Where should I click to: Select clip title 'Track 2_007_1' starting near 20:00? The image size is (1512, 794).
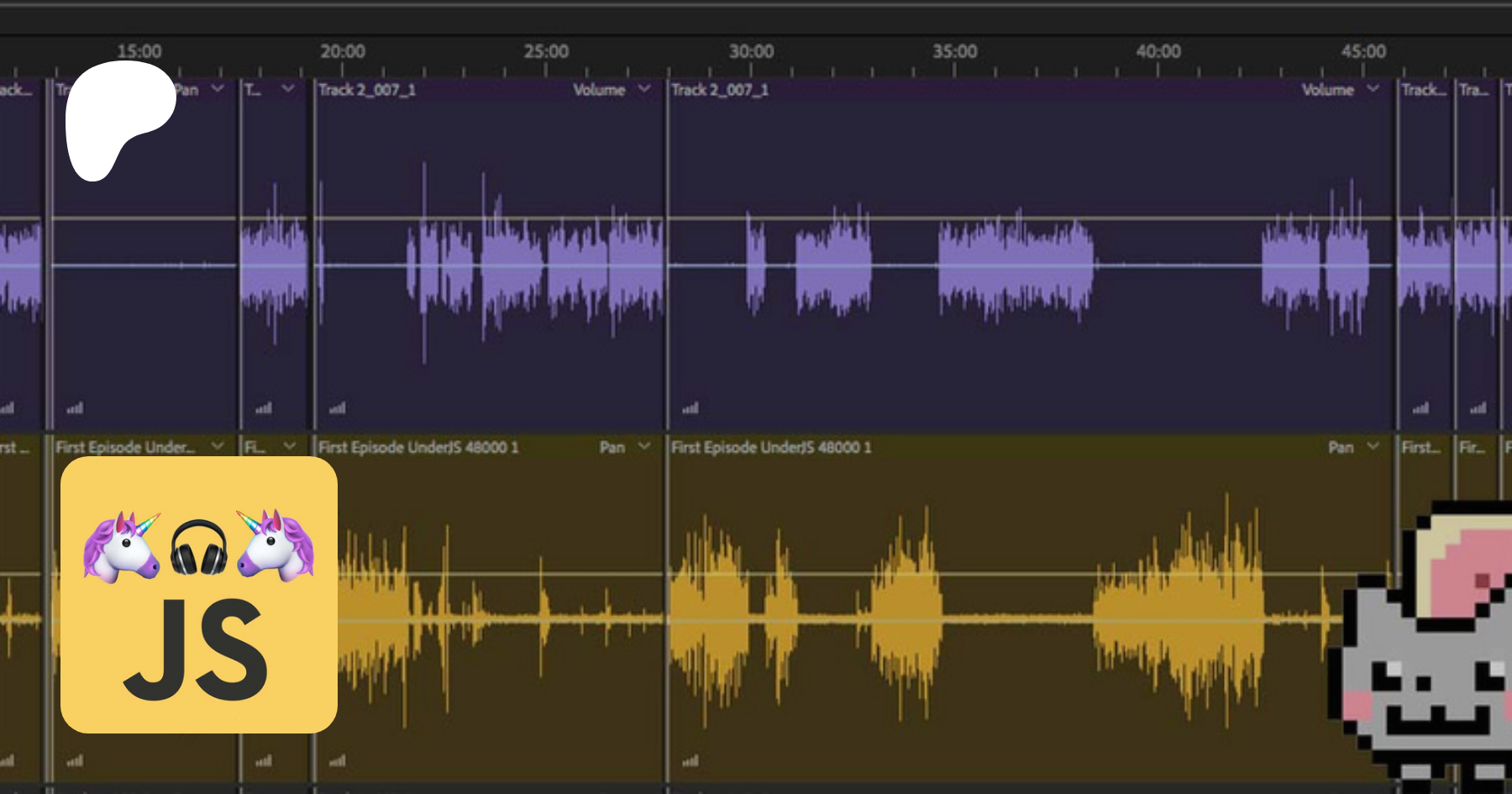[367, 90]
